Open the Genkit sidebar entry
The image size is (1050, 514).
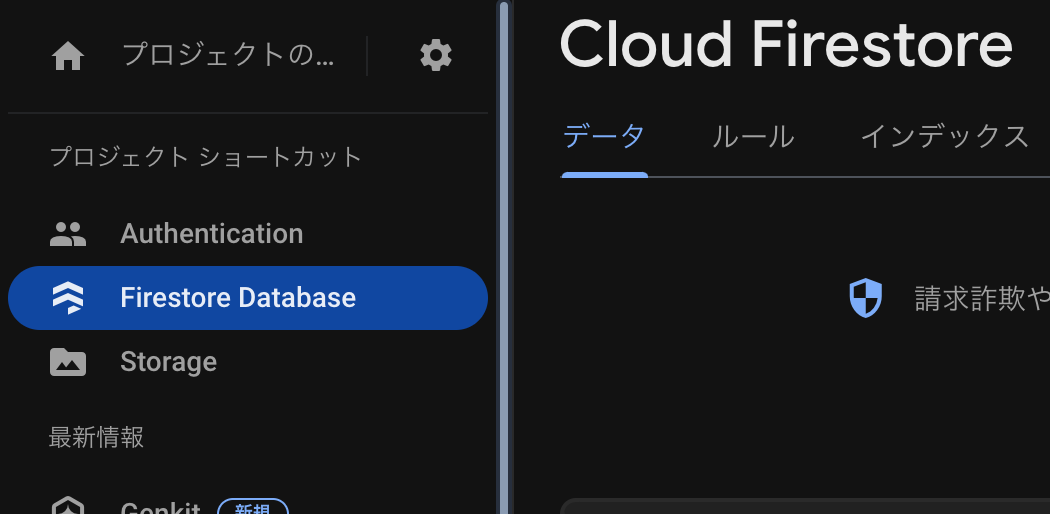click(161, 508)
